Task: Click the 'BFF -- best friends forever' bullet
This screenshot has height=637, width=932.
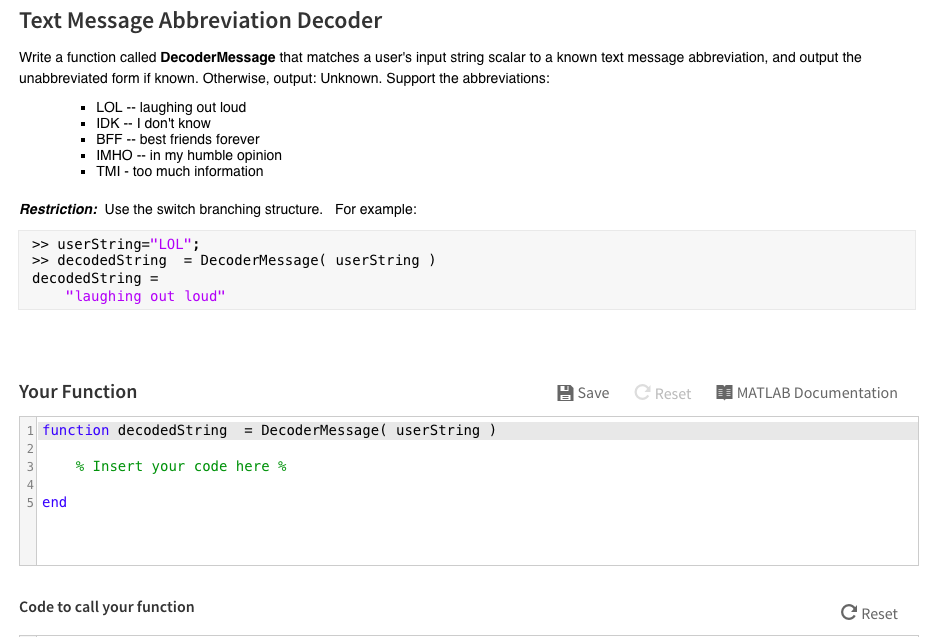Action: pos(178,140)
